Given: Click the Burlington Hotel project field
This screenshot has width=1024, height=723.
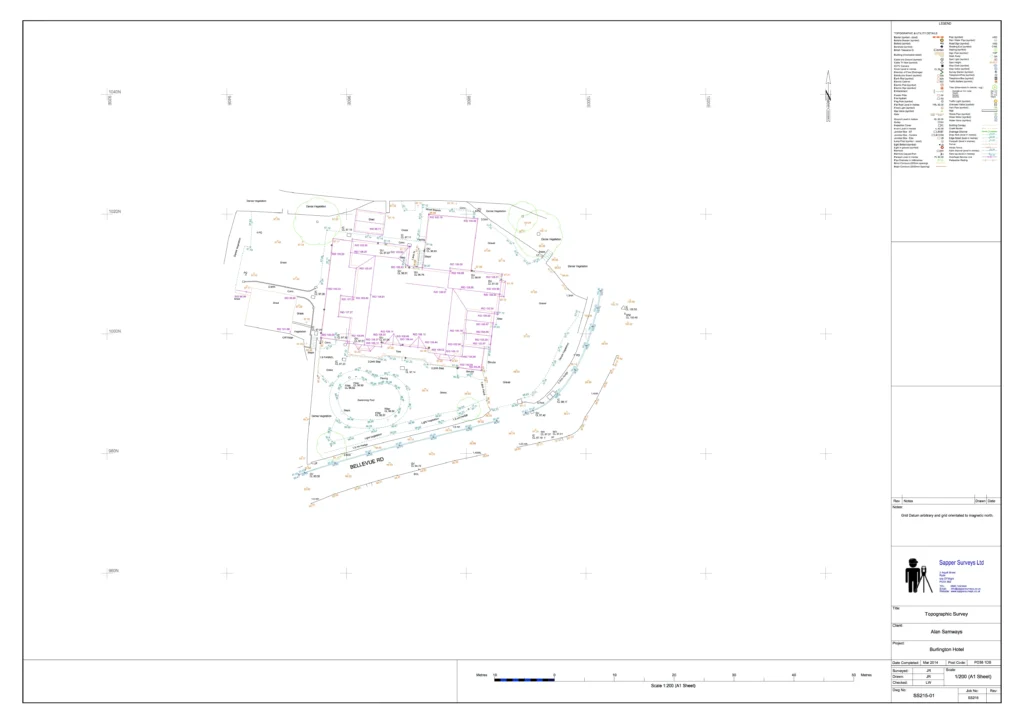Looking at the screenshot, I should (944, 649).
